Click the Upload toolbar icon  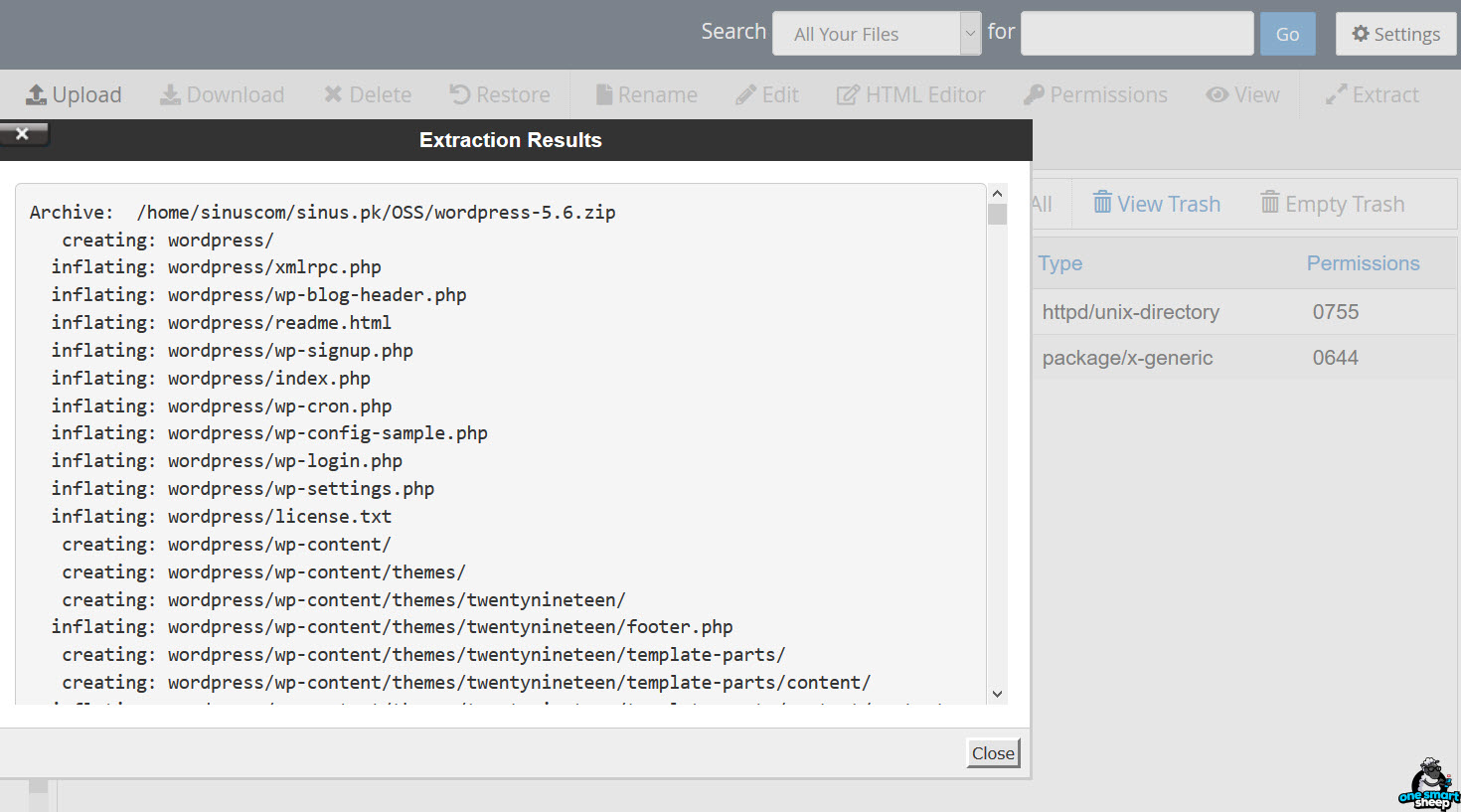click(36, 94)
